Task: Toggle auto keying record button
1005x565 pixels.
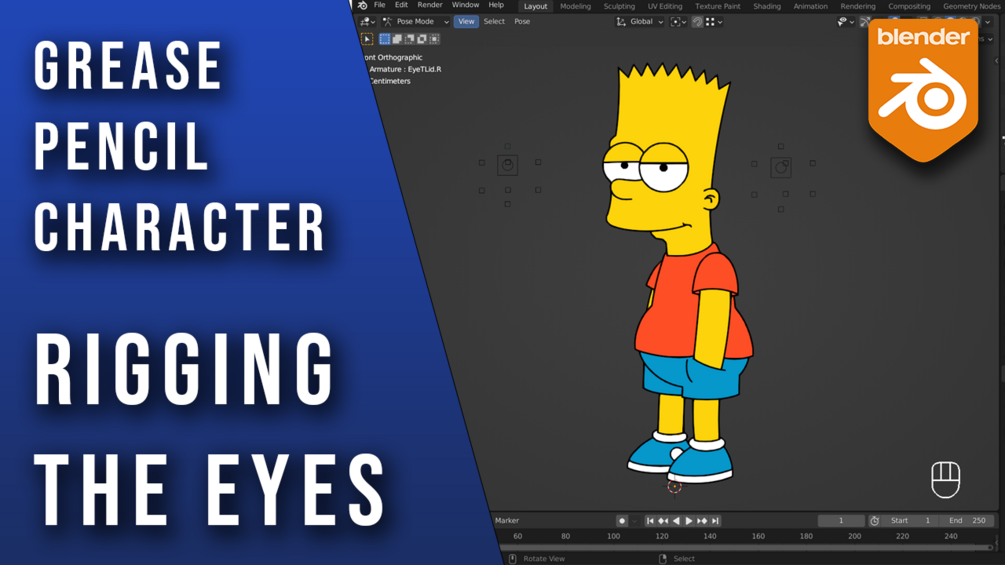Action: pos(621,521)
